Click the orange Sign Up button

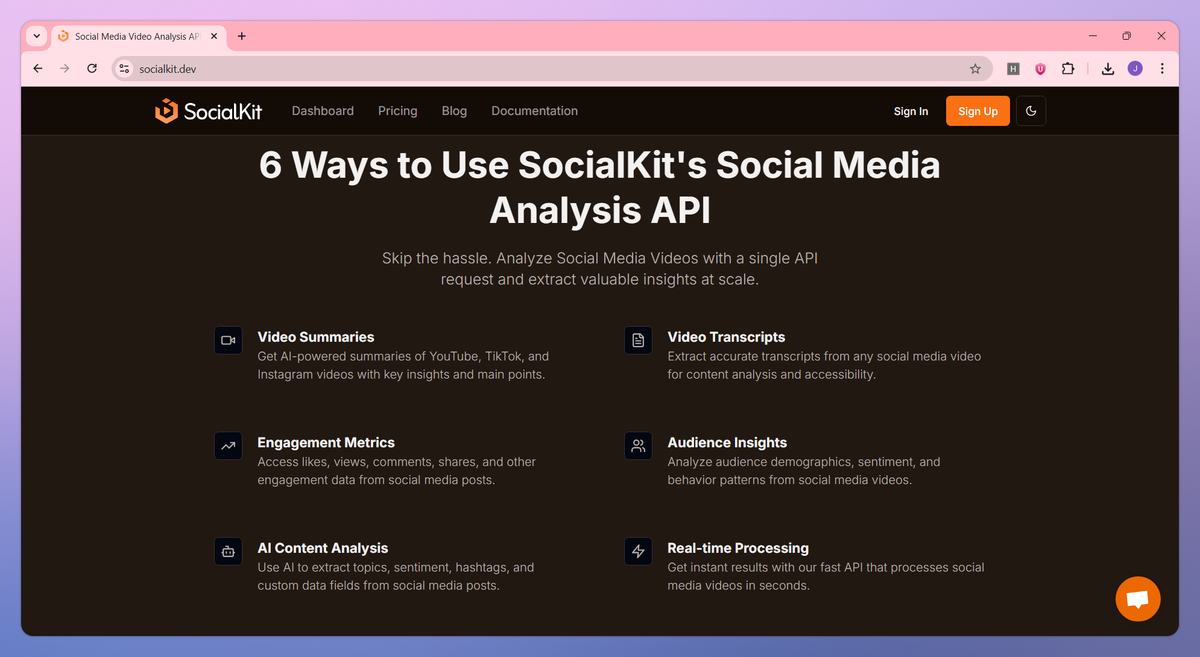pos(978,111)
